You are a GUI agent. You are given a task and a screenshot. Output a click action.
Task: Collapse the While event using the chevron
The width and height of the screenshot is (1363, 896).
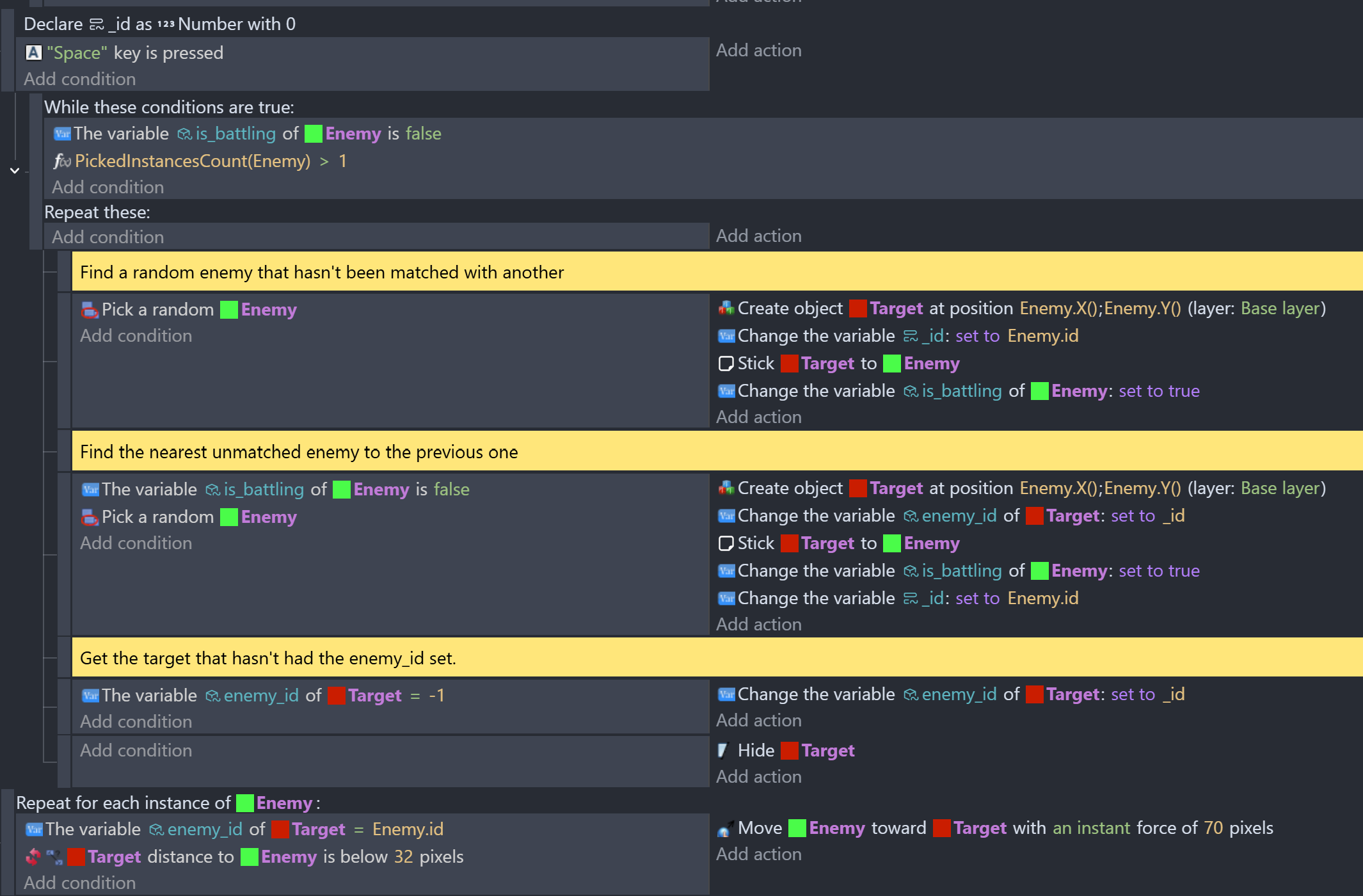[x=15, y=170]
